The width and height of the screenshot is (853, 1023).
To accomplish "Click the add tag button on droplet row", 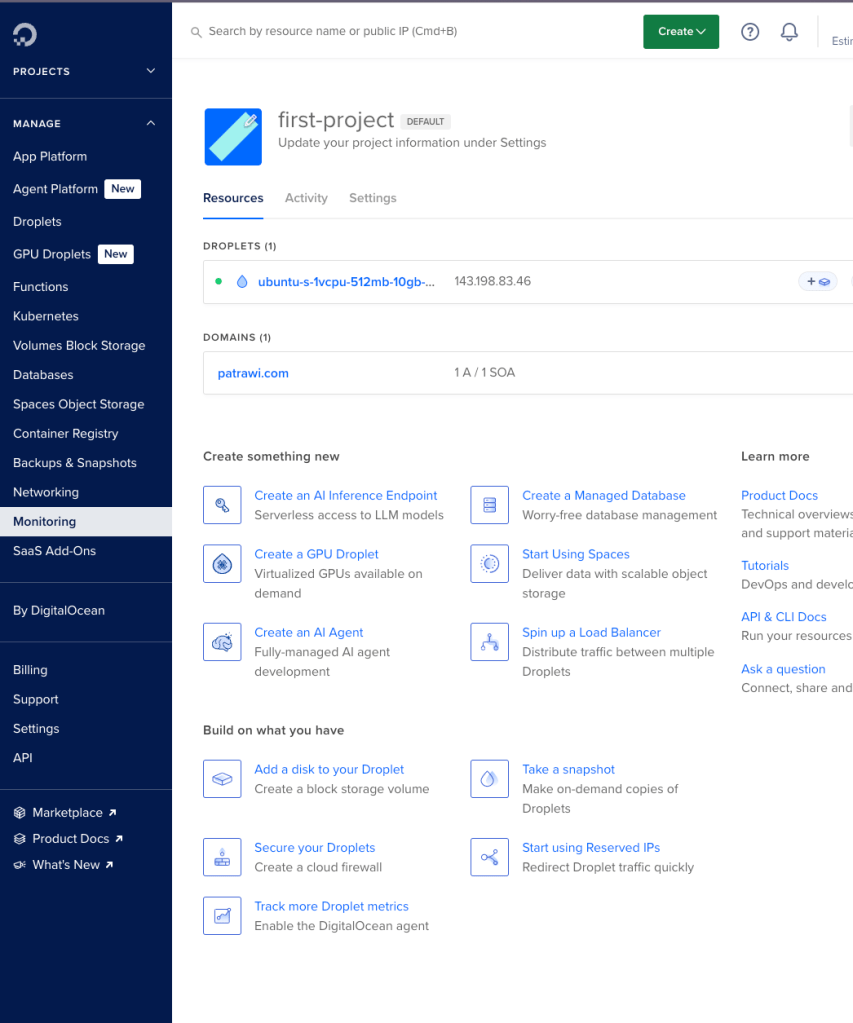I will (817, 282).
